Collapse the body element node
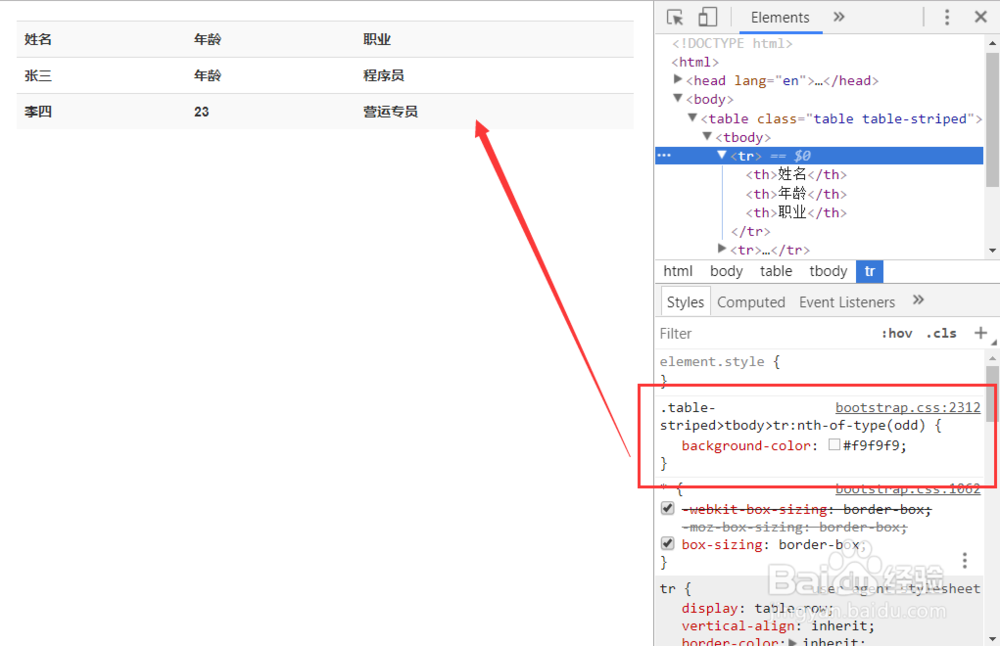The image size is (1000, 646). point(677,99)
